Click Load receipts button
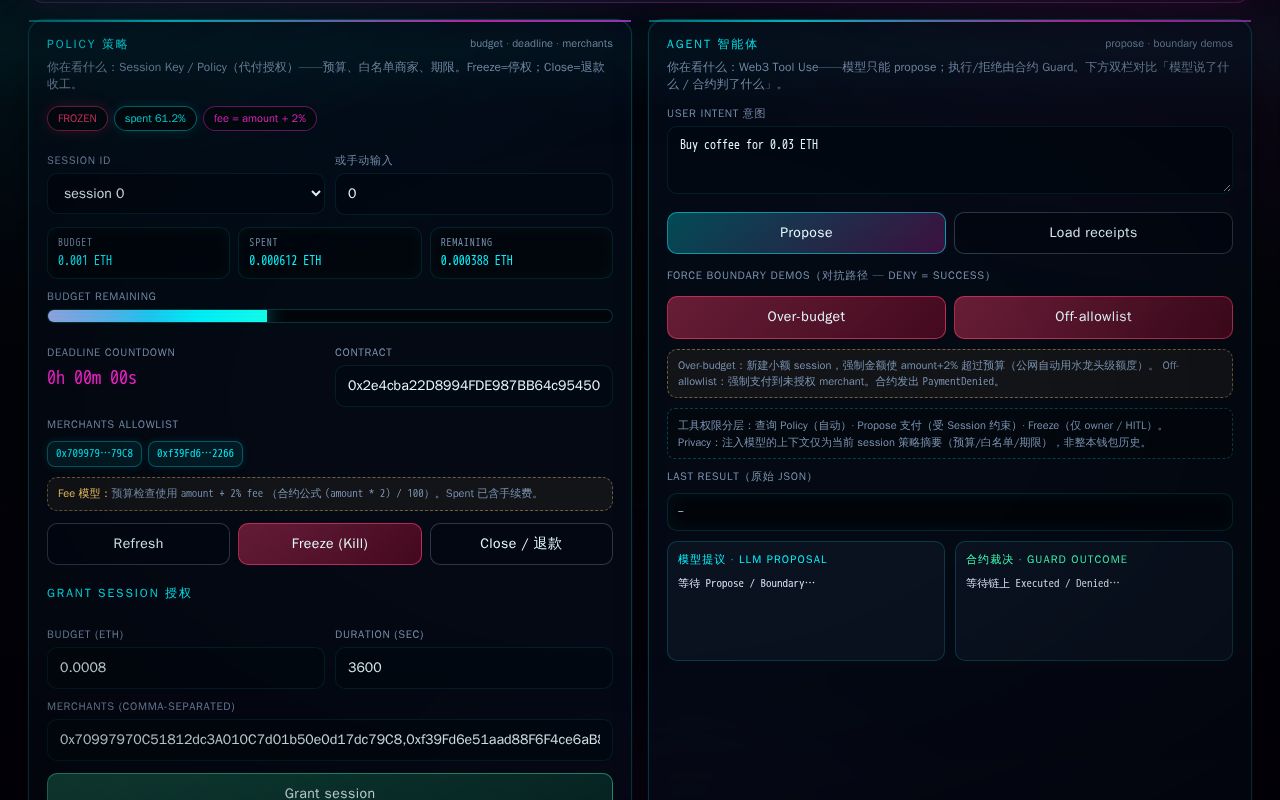The image size is (1280, 800). [1093, 233]
